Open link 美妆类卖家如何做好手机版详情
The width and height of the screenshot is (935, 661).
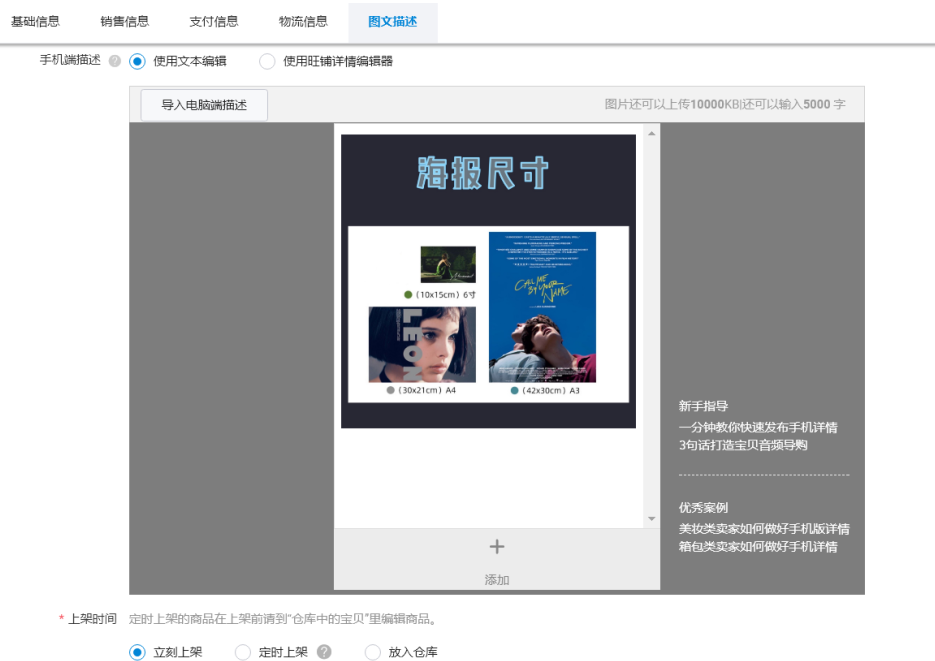764,529
